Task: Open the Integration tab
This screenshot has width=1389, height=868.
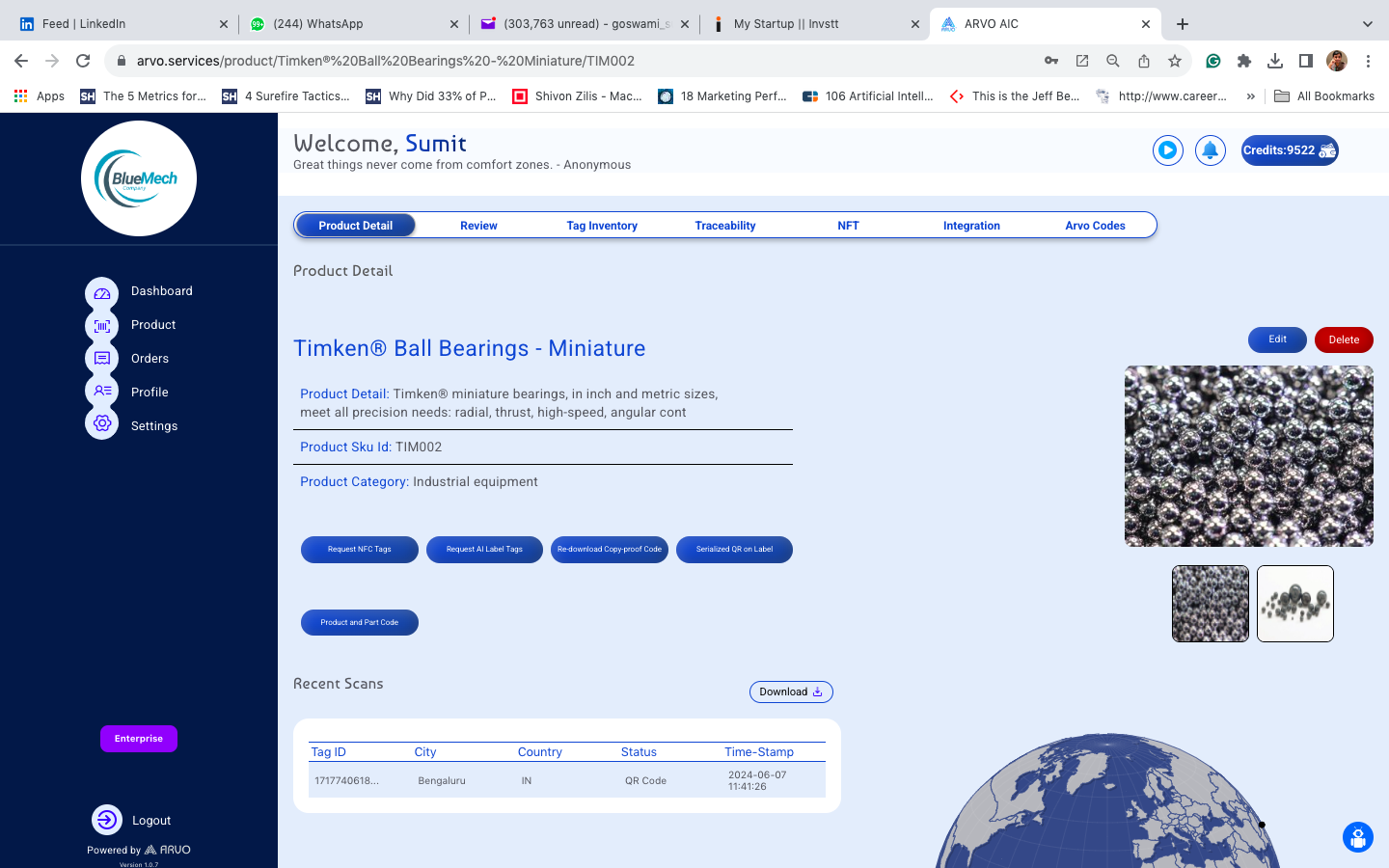Action: coord(971,226)
